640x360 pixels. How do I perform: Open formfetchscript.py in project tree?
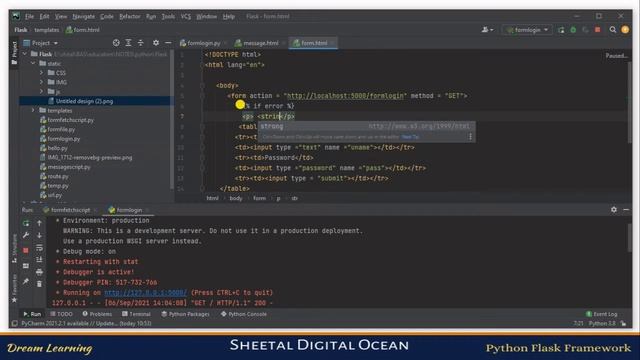pyautogui.click(x=70, y=120)
